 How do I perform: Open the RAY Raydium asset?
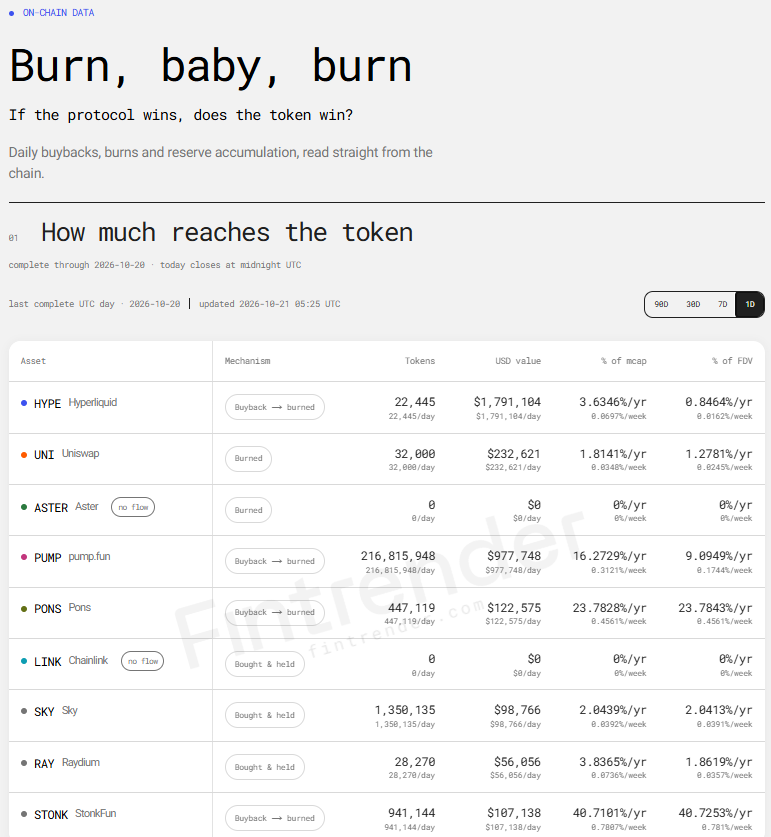point(67,763)
